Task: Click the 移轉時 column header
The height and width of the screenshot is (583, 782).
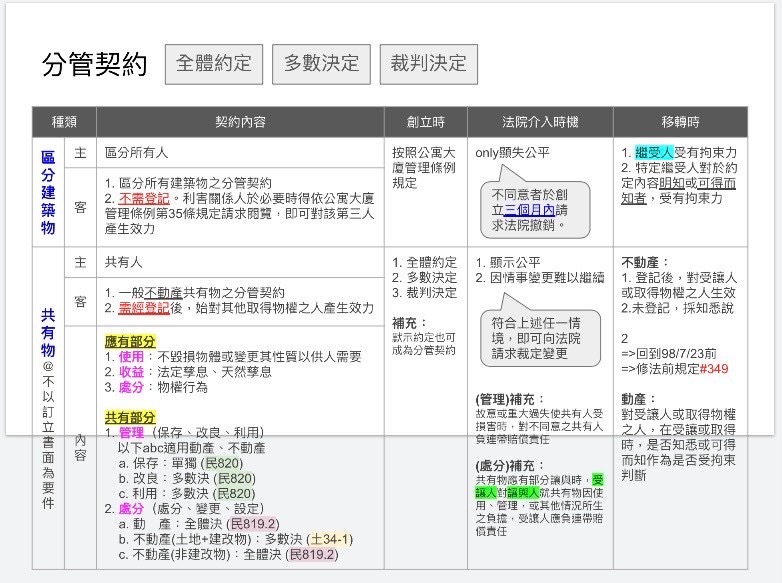Action: click(x=680, y=122)
